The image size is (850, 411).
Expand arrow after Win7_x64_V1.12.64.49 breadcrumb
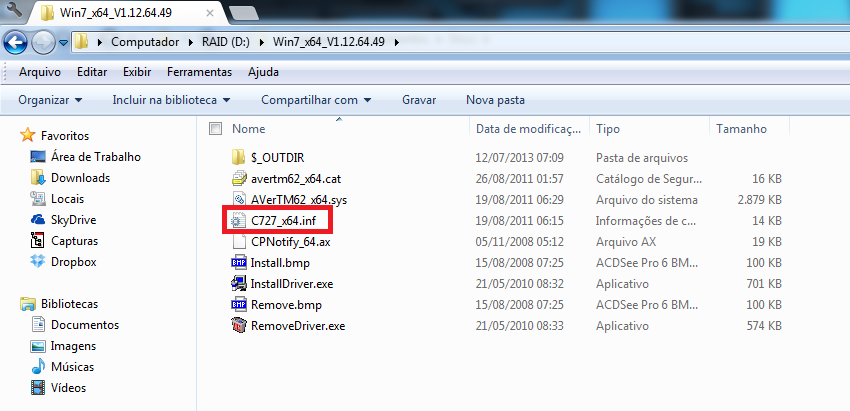[397, 42]
